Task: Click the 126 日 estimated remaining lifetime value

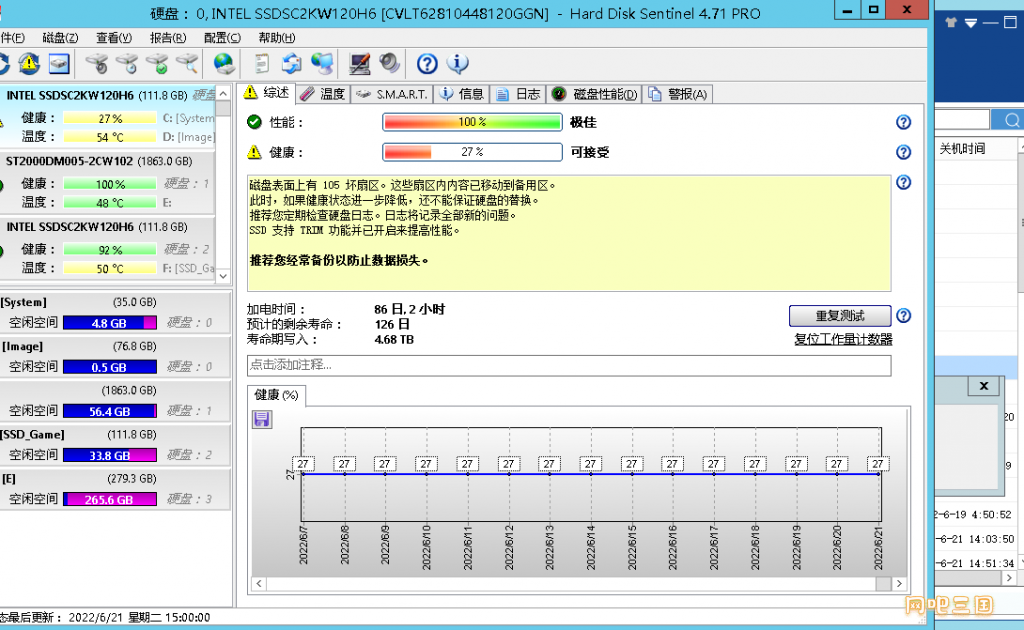Action: [x=392, y=324]
